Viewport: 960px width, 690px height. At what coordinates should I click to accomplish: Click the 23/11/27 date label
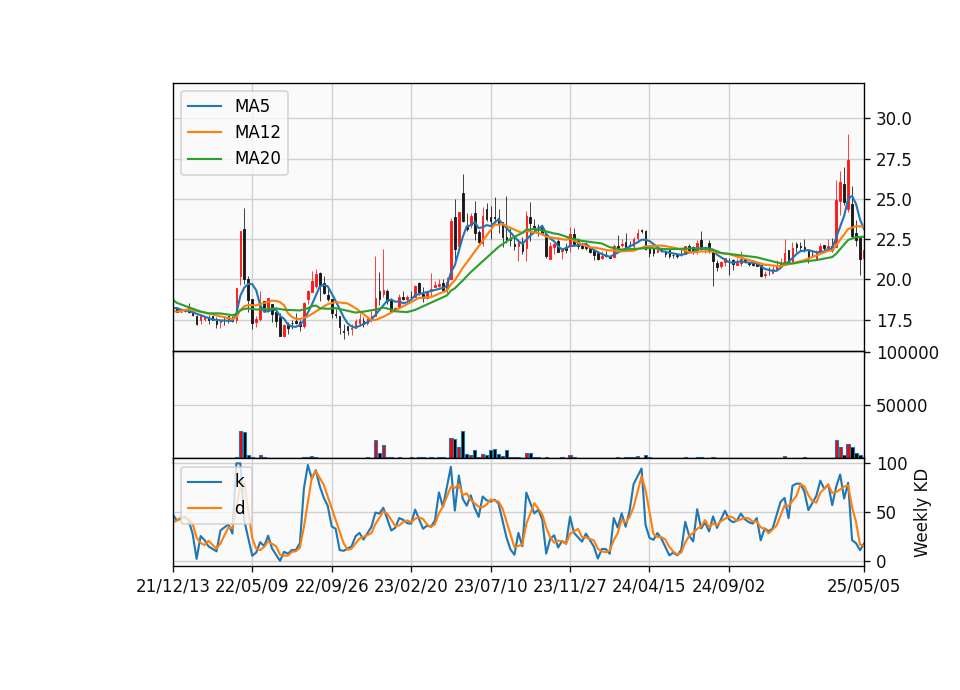569,586
